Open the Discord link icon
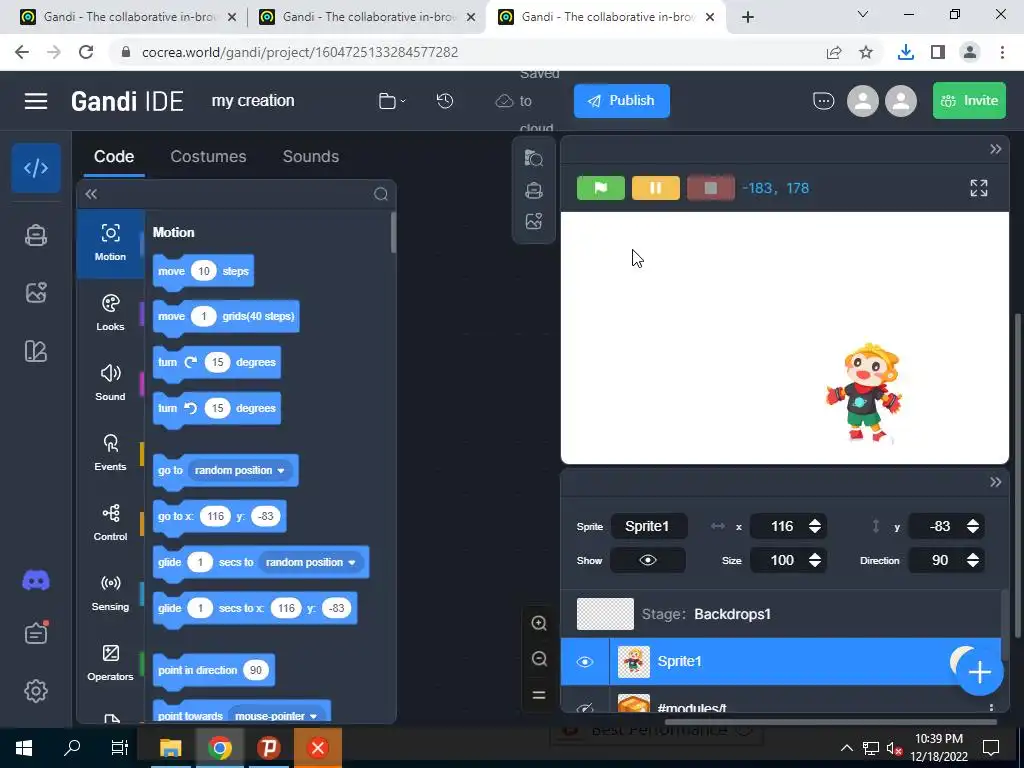The image size is (1024, 768). pos(36,580)
